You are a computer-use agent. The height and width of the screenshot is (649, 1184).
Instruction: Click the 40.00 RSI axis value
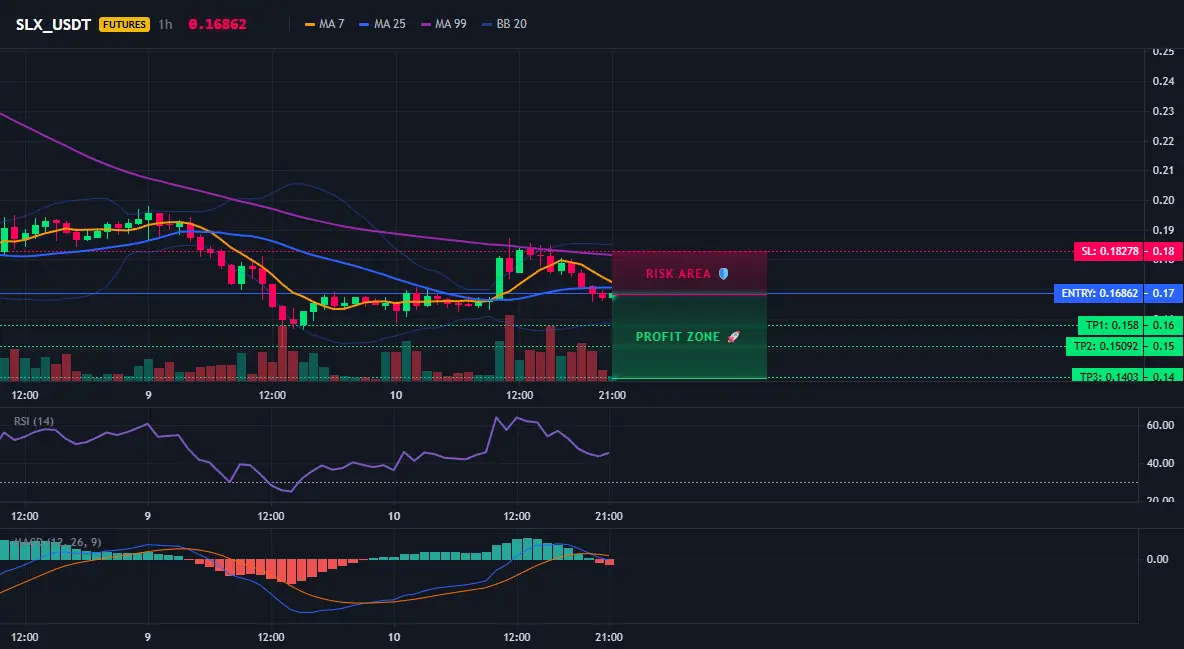[1160, 463]
